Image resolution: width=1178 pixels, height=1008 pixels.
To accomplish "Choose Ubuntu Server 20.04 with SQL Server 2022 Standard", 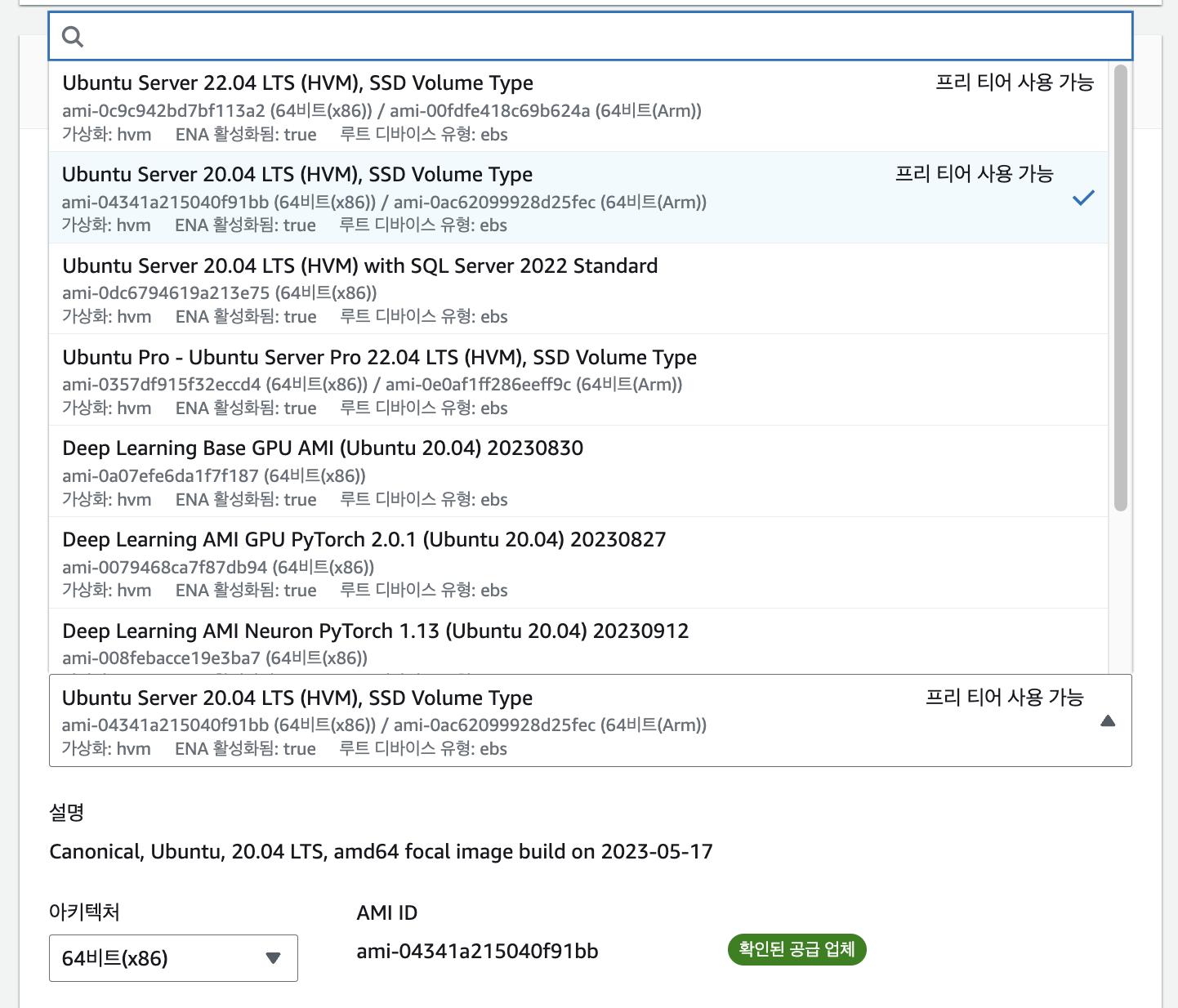I will click(578, 289).
